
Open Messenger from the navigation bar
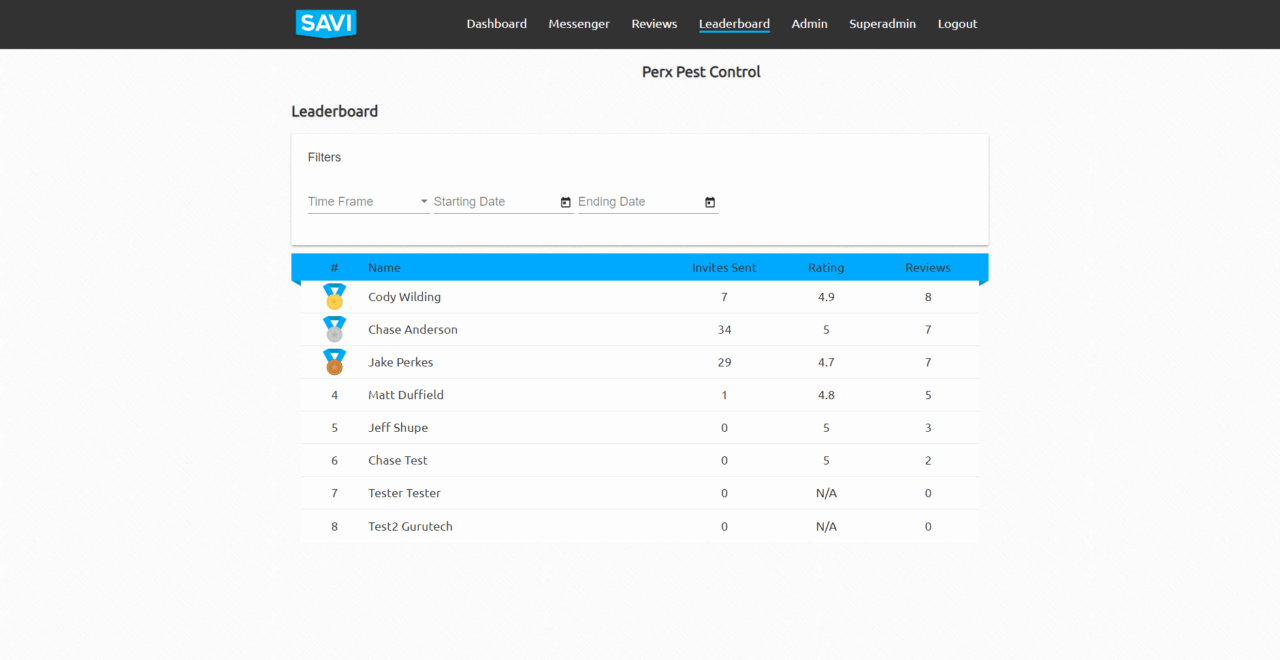579,24
